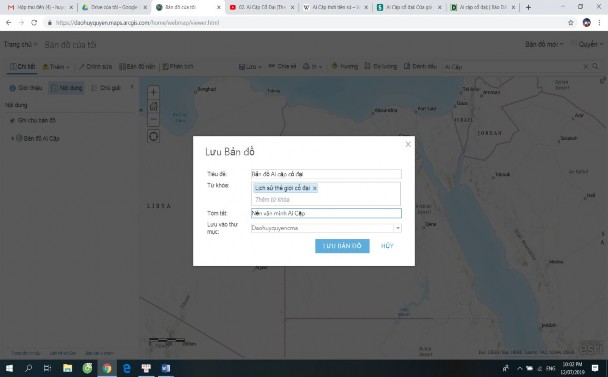Open the In (print) dropdown
608x377 pixels.
(312, 66)
